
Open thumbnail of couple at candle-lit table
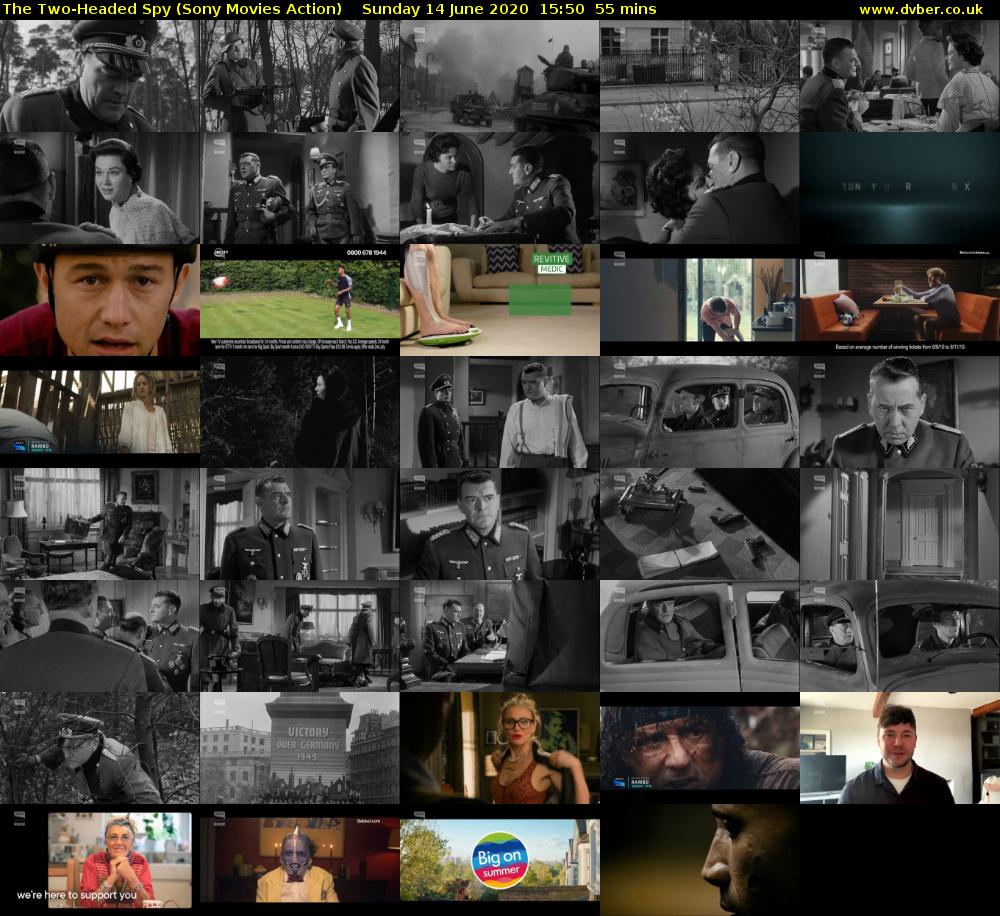[499, 188]
